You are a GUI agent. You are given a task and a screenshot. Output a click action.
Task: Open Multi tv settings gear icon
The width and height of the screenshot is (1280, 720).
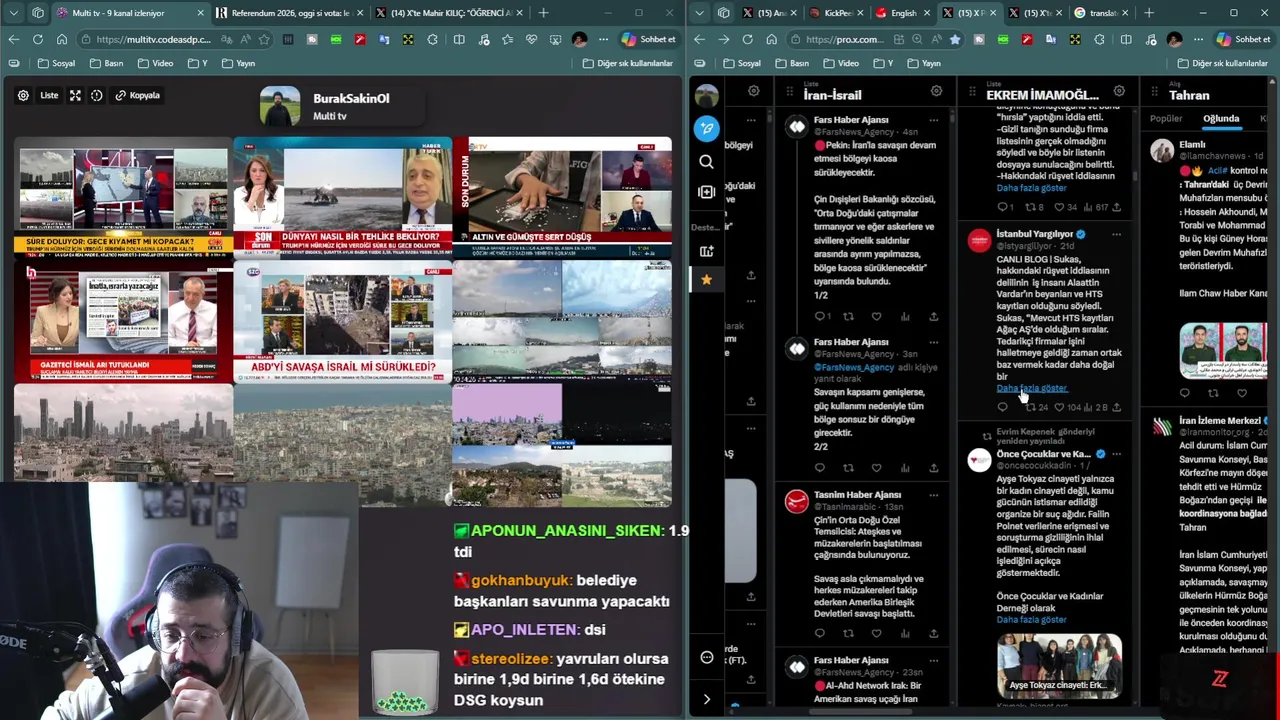(x=23, y=95)
